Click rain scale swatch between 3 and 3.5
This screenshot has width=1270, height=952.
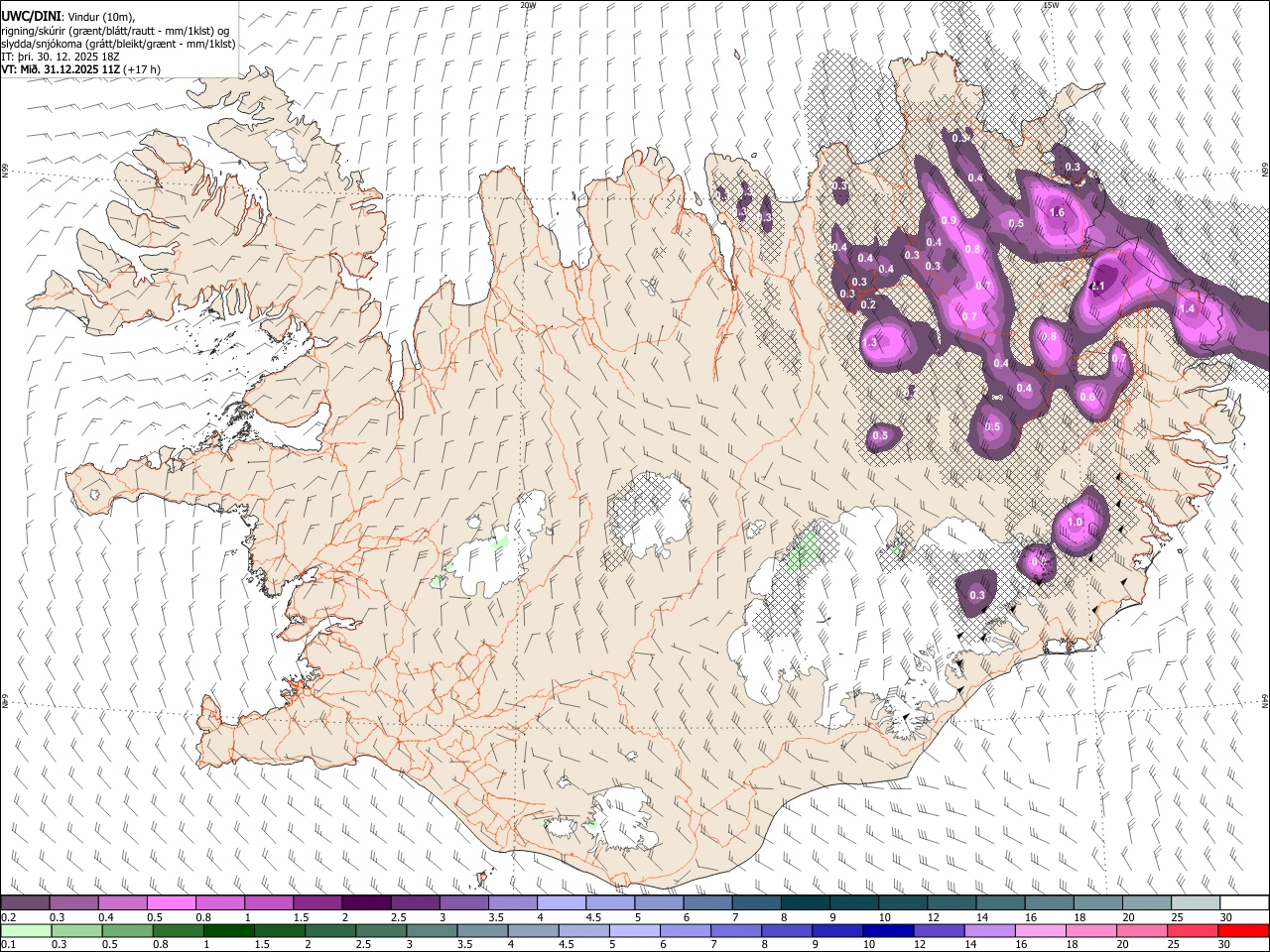pos(432,930)
